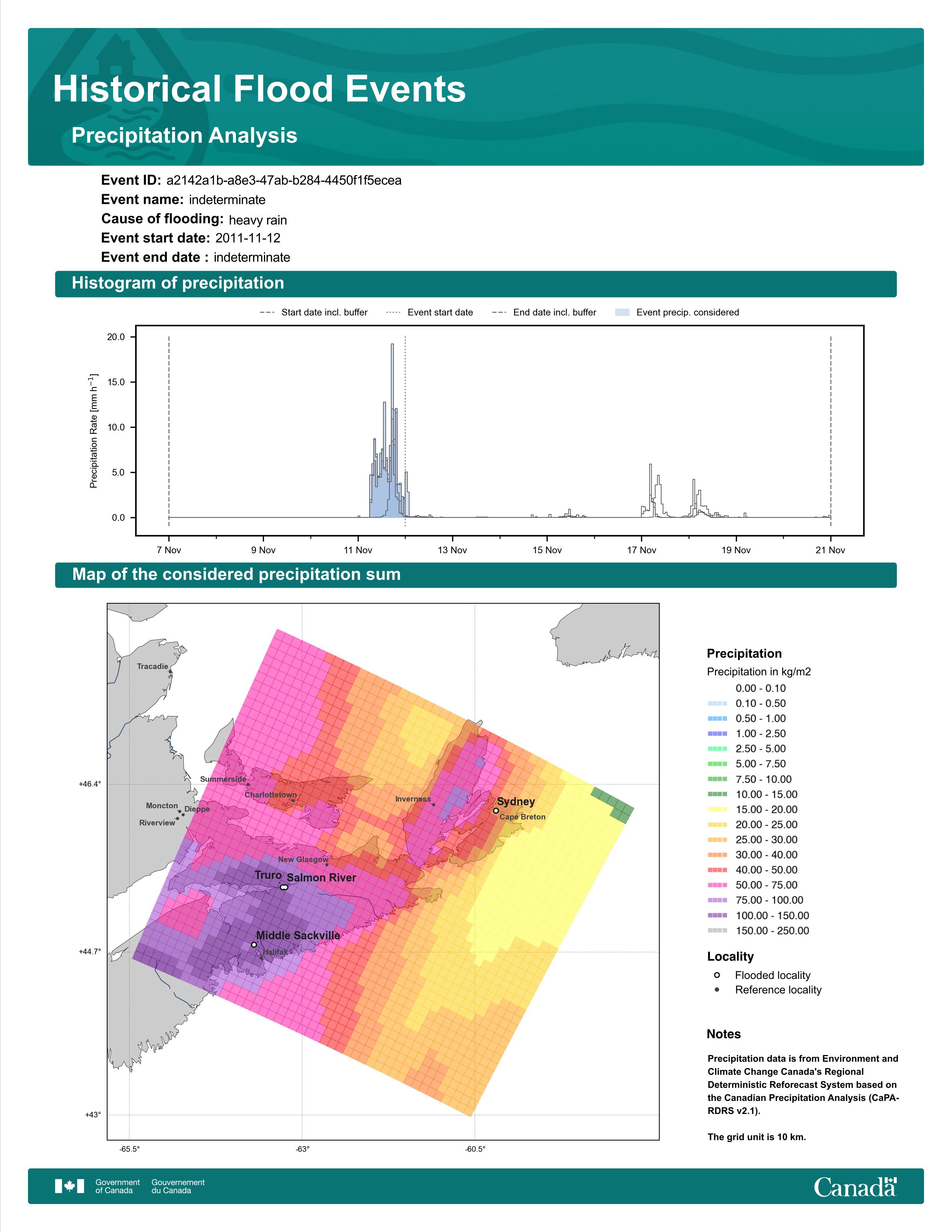Viewport: 952px width, 1232px height.
Task: Click the Reference locality legend symbol
Action: (x=717, y=990)
